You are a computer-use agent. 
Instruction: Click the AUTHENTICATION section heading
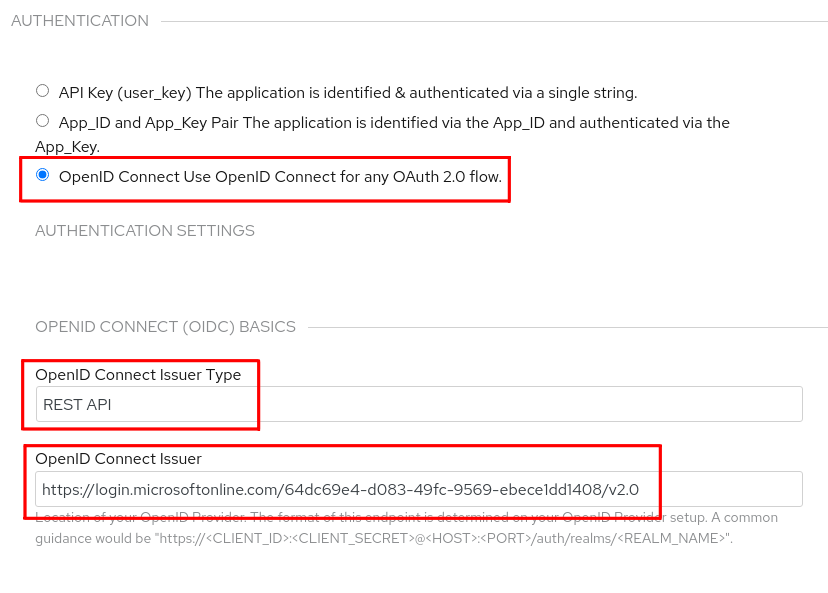pos(79,20)
